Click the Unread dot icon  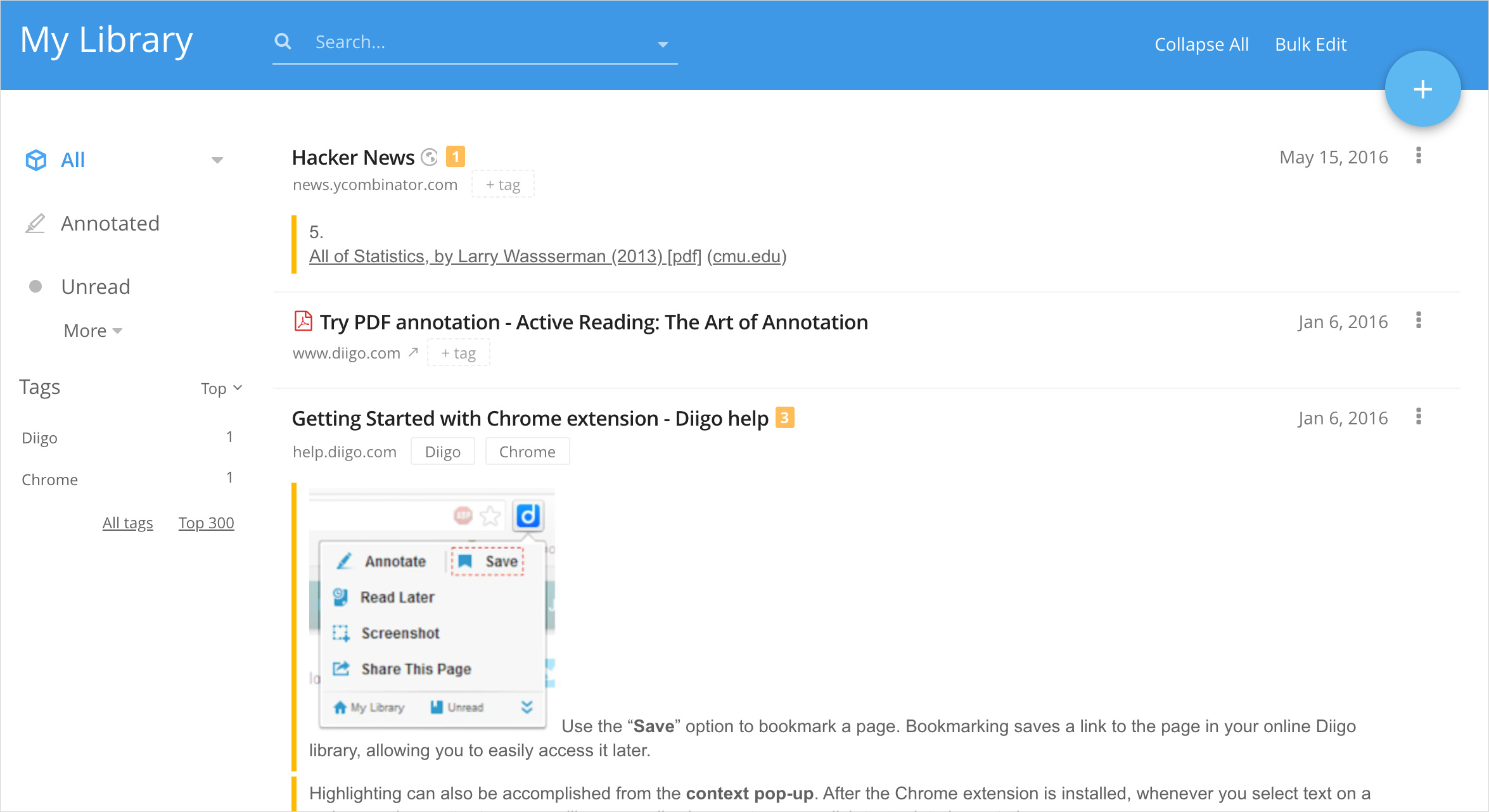(x=35, y=286)
